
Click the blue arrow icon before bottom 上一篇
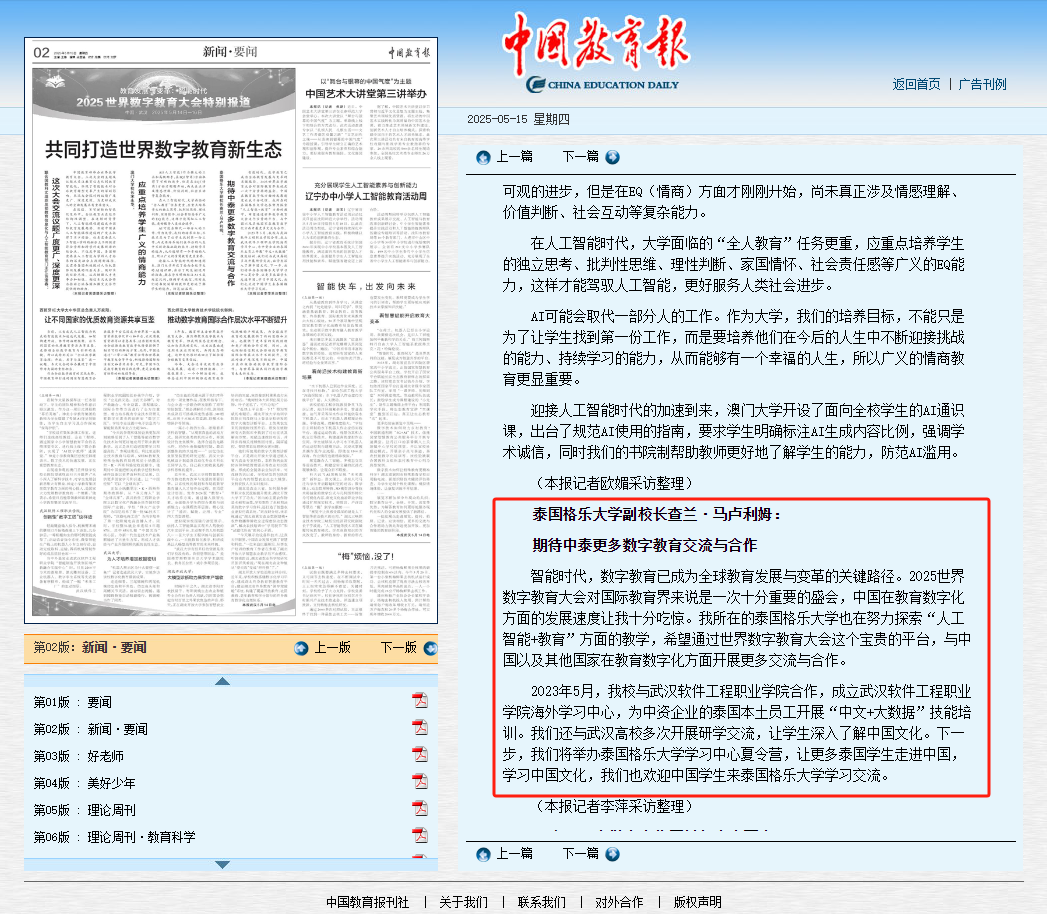coord(483,856)
